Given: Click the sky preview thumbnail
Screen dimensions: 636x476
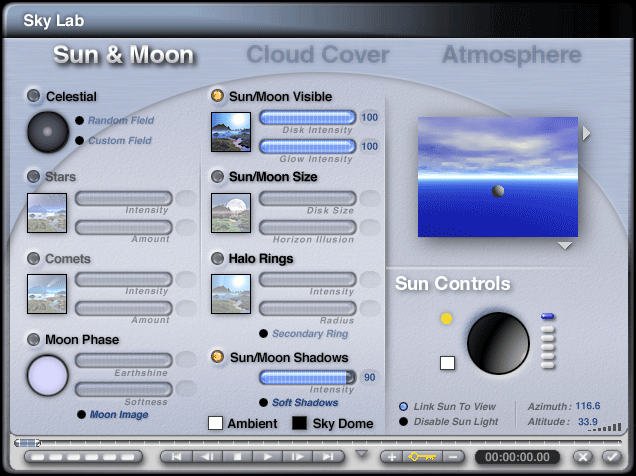Looking at the screenshot, I should point(497,177).
